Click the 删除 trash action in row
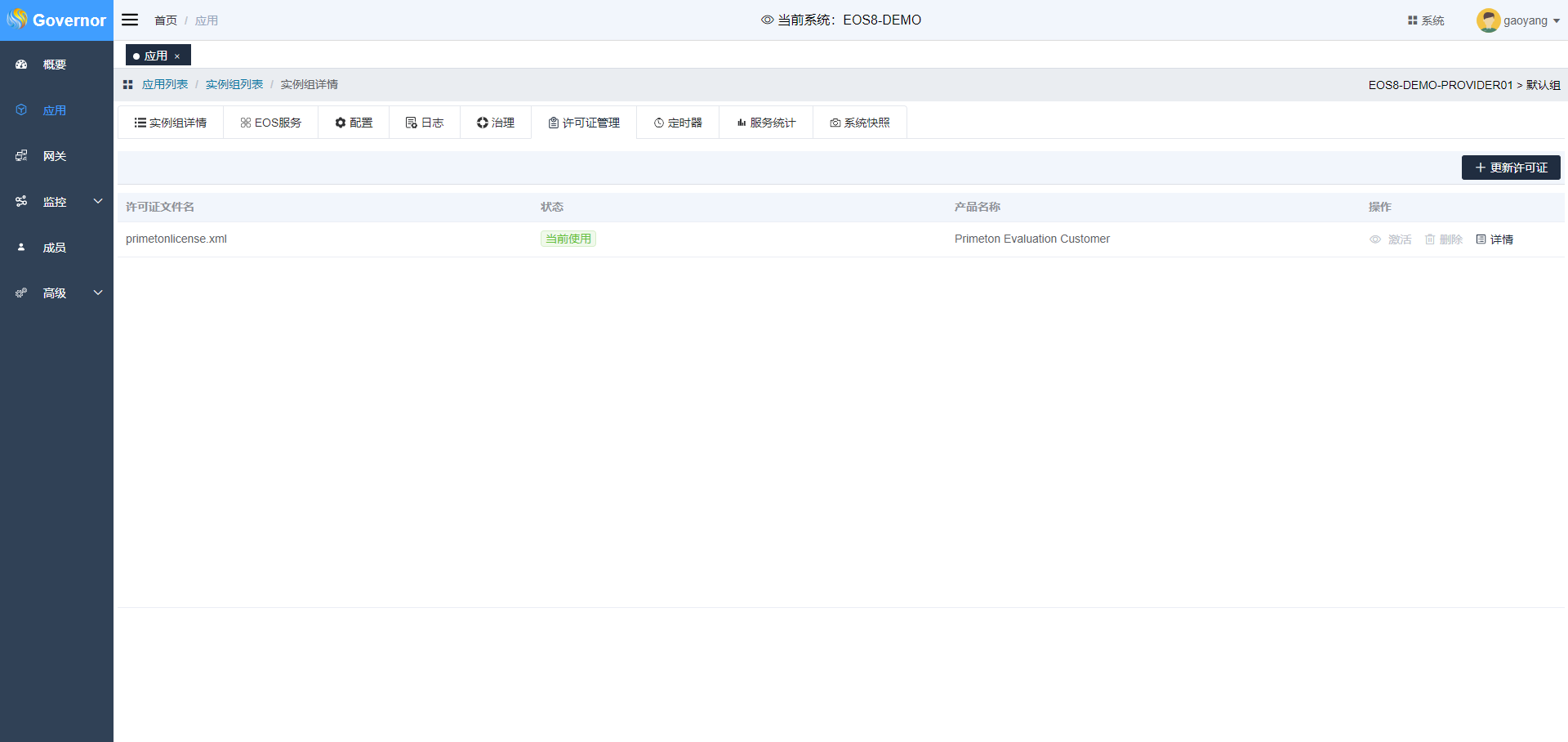Image resolution: width=1568 pixels, height=742 pixels. pyautogui.click(x=1443, y=239)
